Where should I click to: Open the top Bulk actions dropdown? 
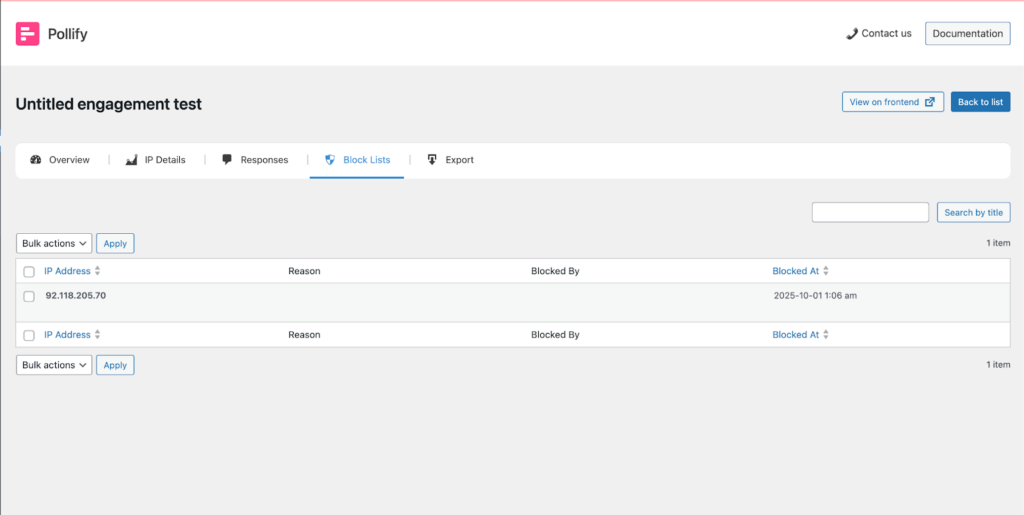click(x=54, y=243)
